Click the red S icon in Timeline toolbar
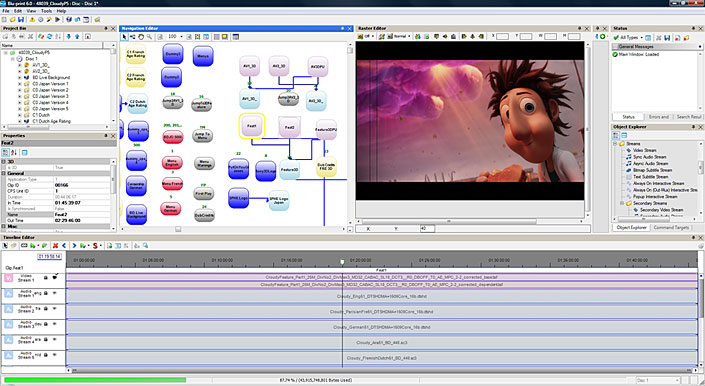The width and height of the screenshot is (705, 386). tap(95, 245)
